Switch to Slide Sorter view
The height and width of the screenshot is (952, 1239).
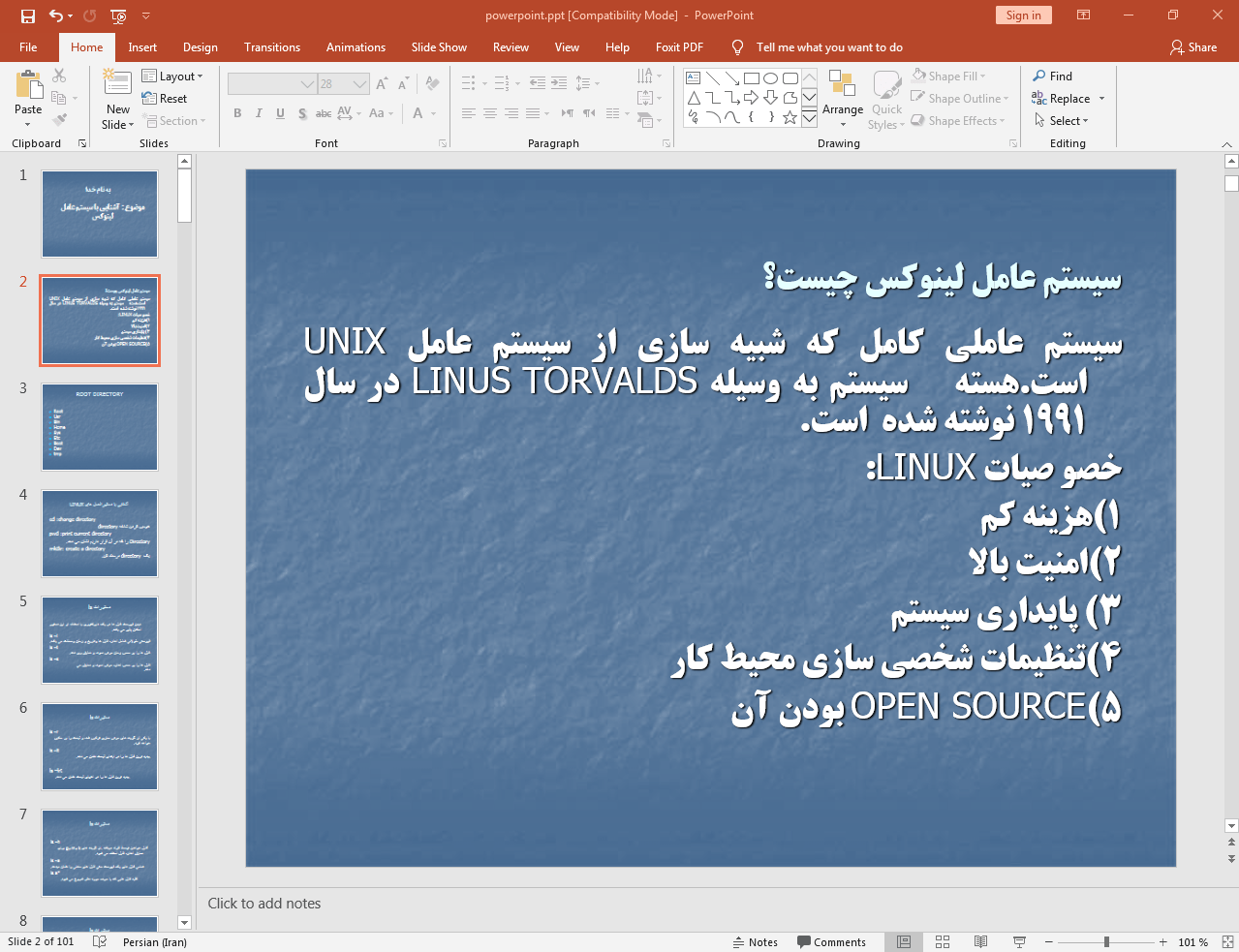943,942
